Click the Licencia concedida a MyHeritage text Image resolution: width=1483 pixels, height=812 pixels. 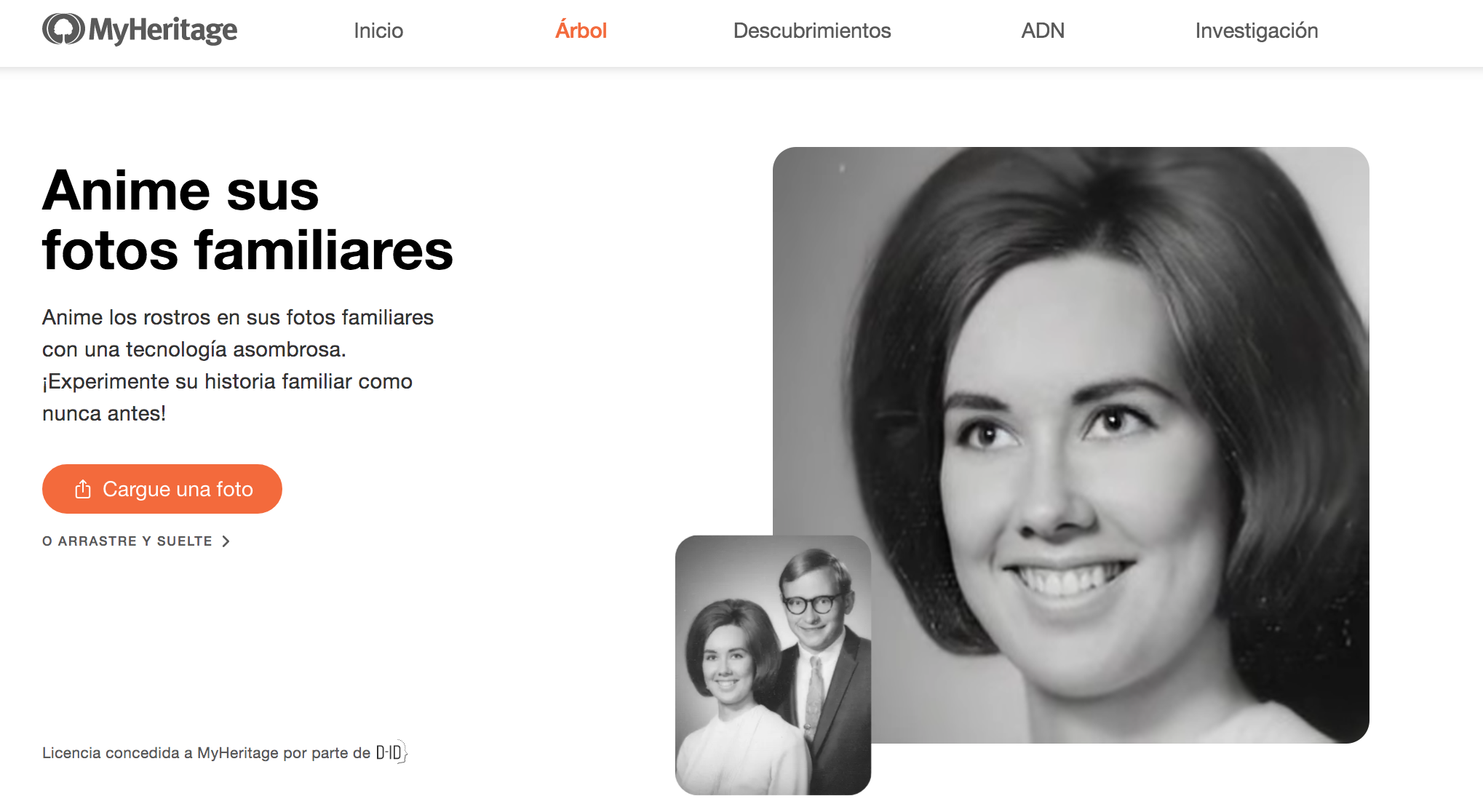(x=206, y=753)
